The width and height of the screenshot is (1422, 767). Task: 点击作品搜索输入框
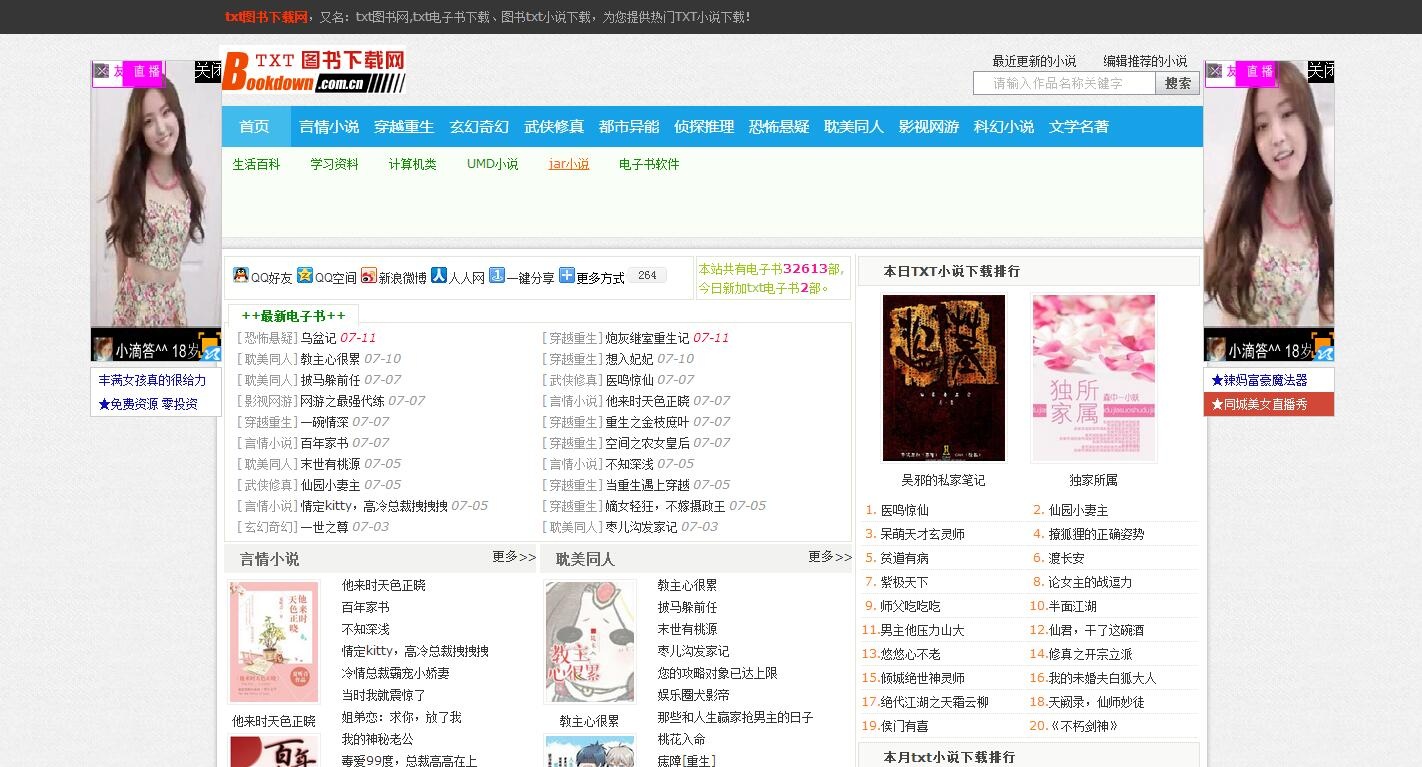coord(1062,83)
